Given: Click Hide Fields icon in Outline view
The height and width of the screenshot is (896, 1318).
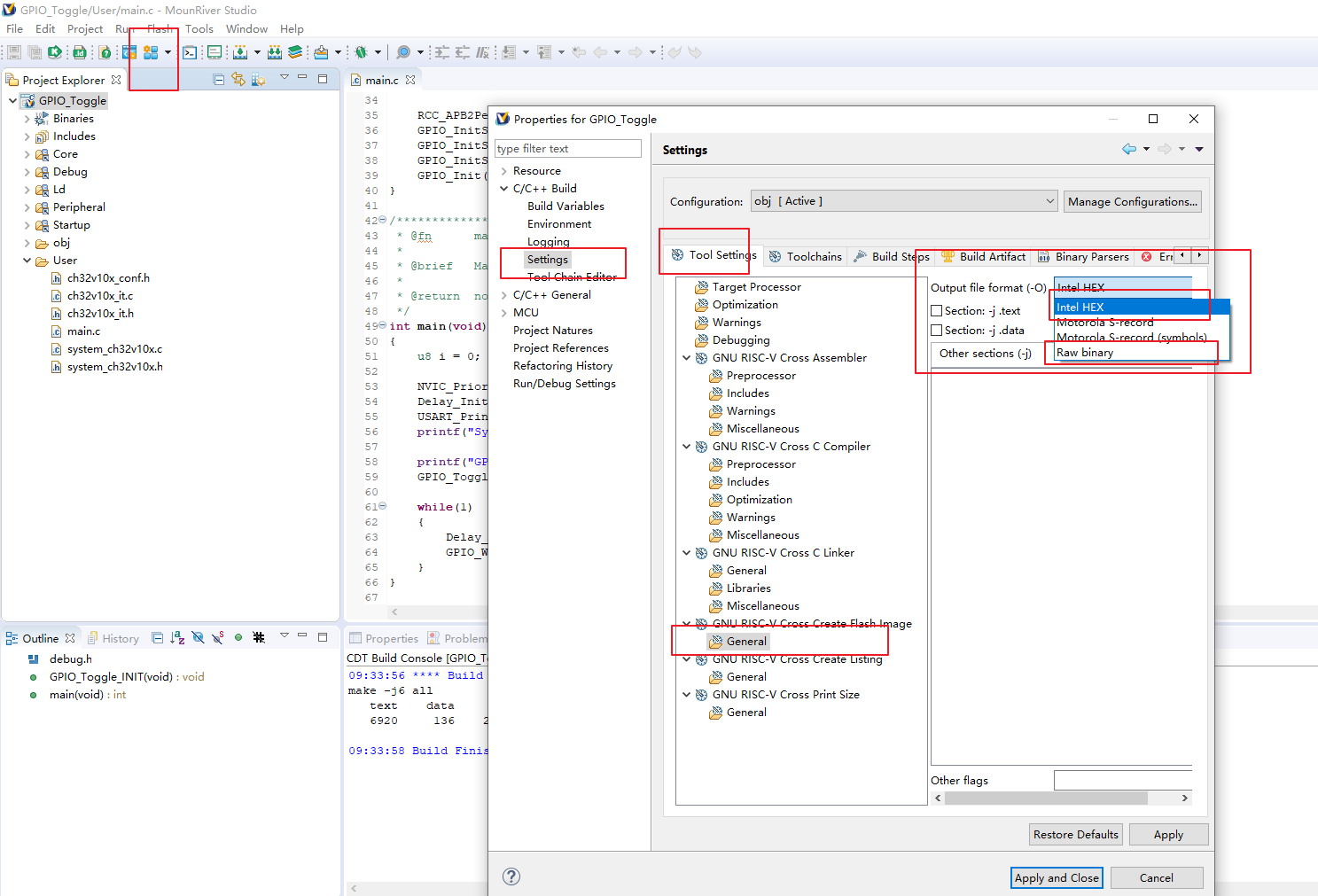Looking at the screenshot, I should [x=198, y=637].
